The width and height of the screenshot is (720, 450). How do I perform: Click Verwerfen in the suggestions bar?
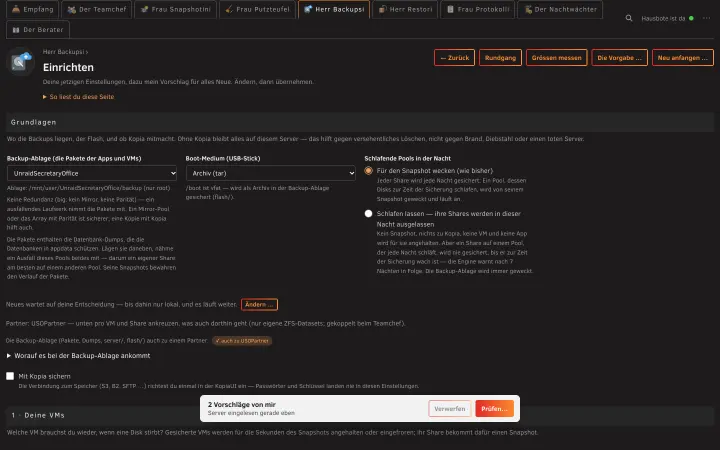[450, 409]
